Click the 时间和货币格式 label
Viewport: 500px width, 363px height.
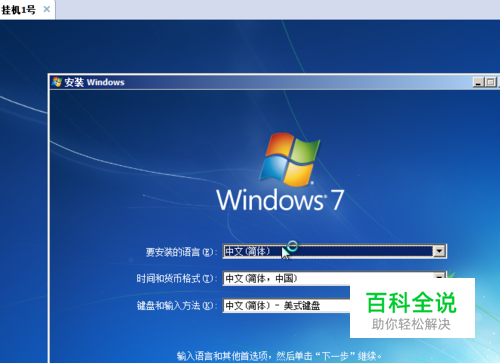click(x=177, y=279)
